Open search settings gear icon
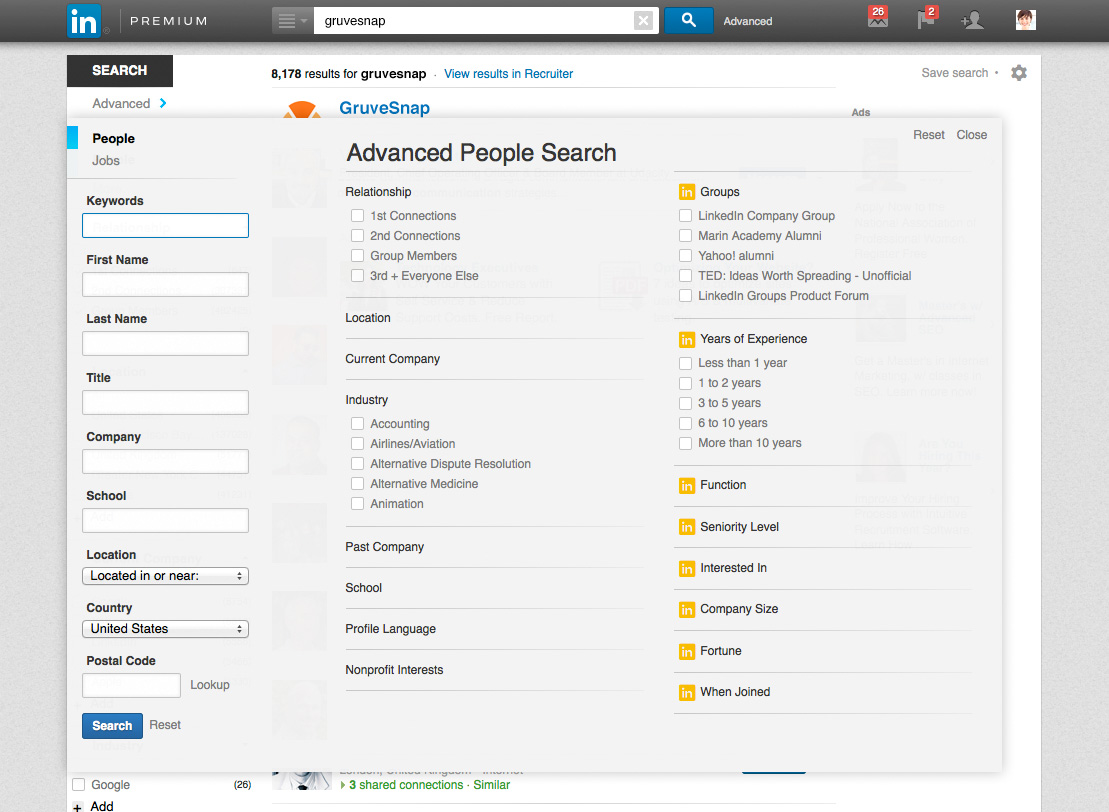 click(1018, 73)
